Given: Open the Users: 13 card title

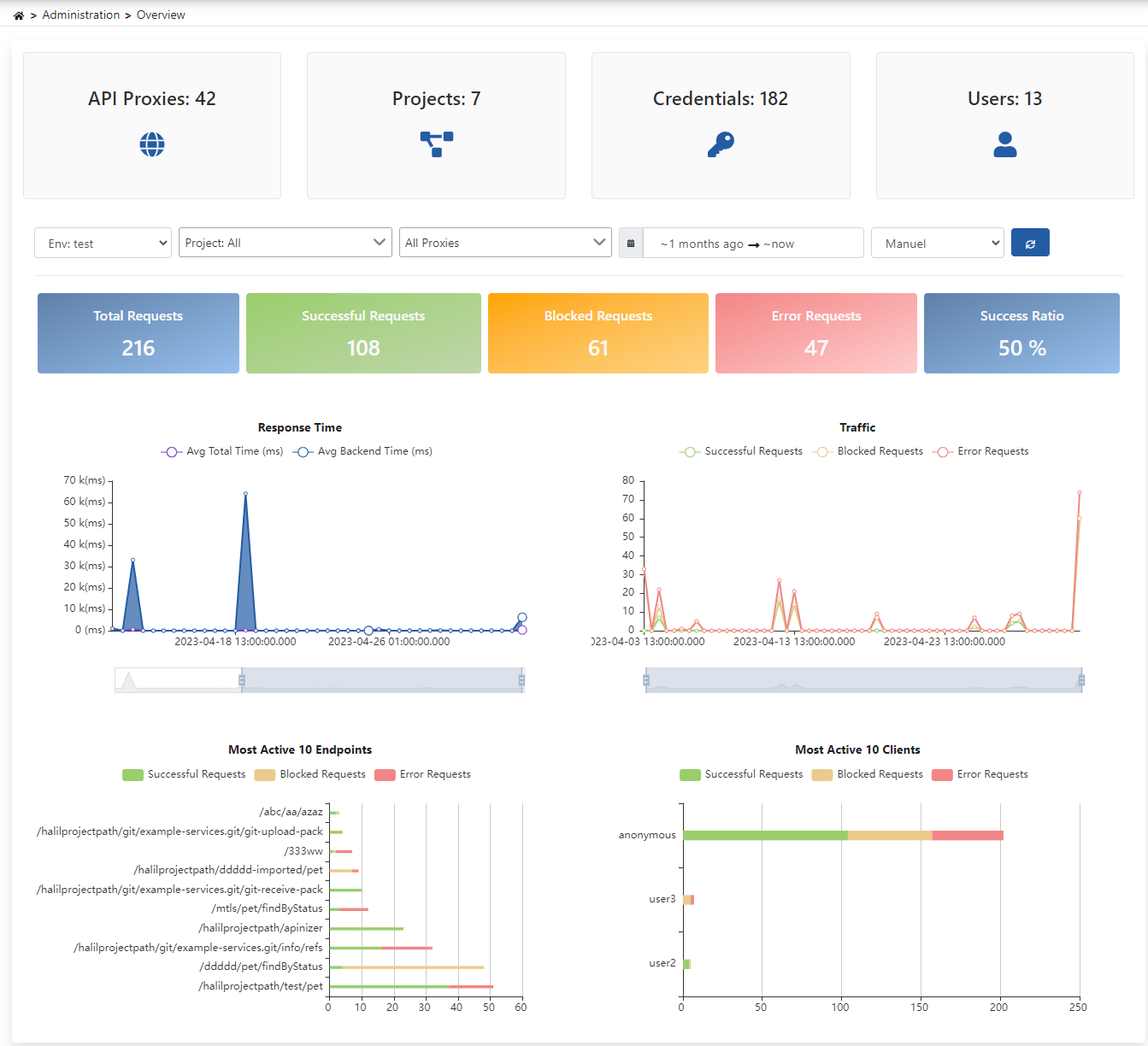Looking at the screenshot, I should 1005,98.
